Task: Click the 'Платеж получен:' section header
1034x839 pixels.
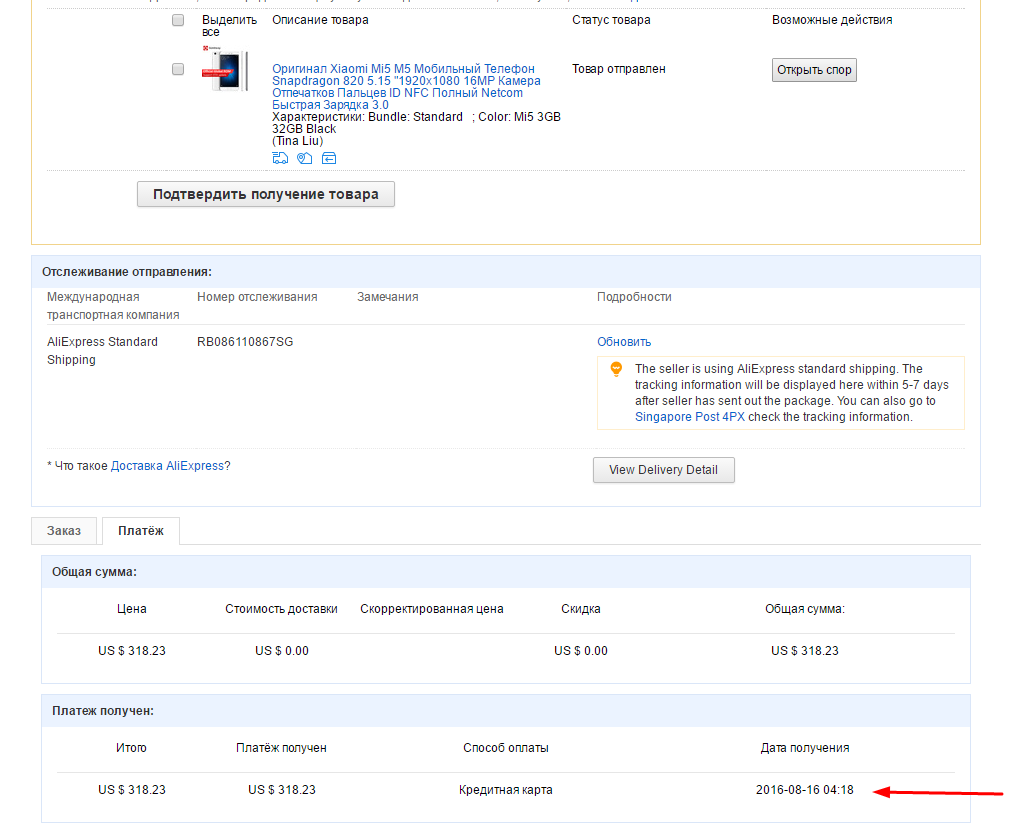Action: (x=103, y=711)
